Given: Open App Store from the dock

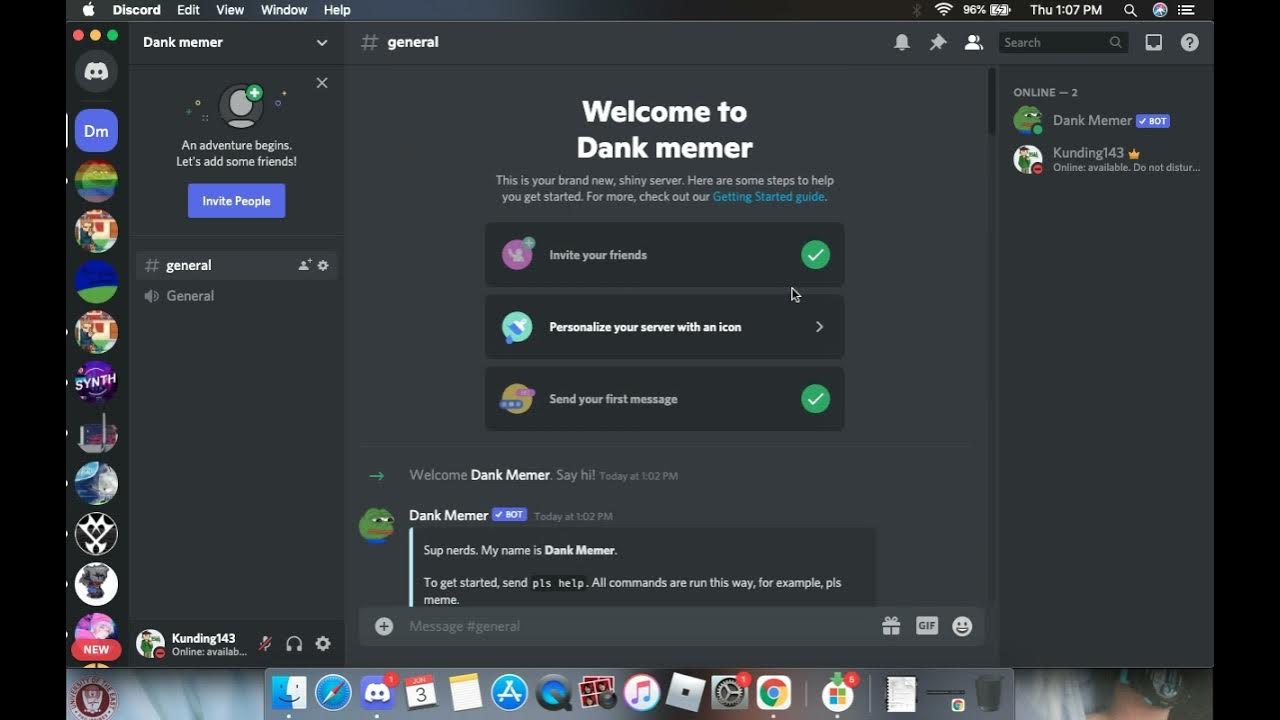Looking at the screenshot, I should pos(509,692).
